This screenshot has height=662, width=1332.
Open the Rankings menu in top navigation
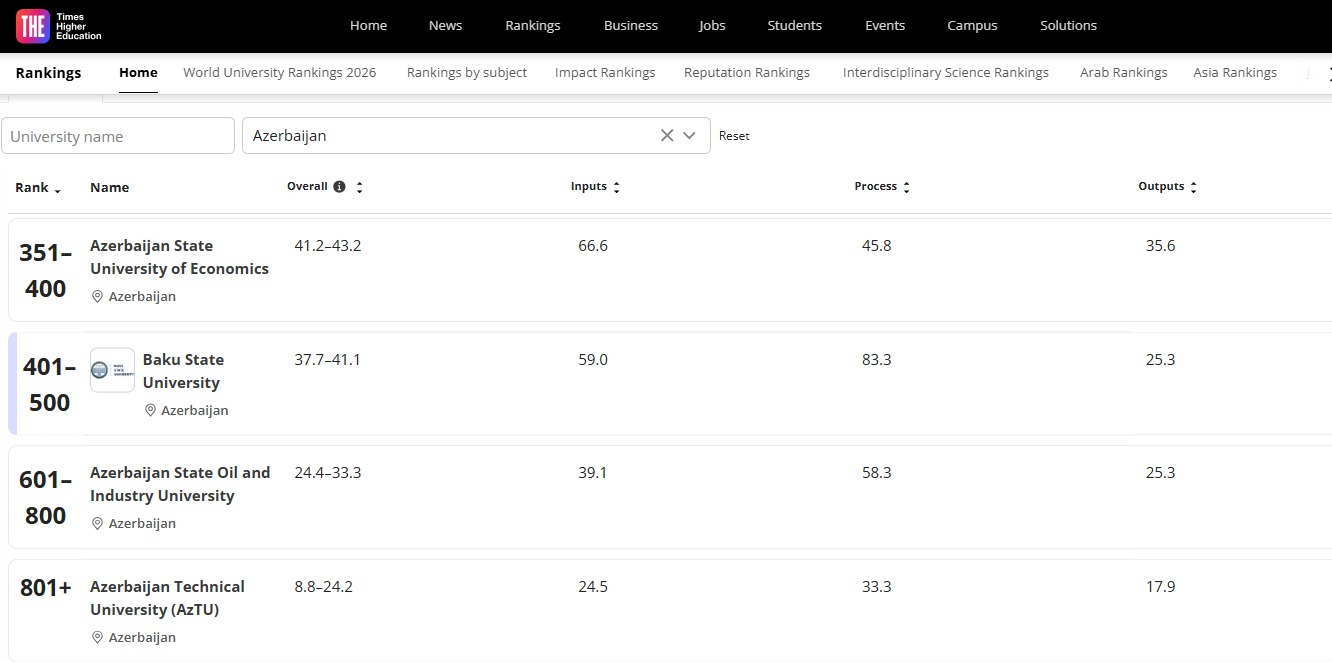tap(532, 26)
